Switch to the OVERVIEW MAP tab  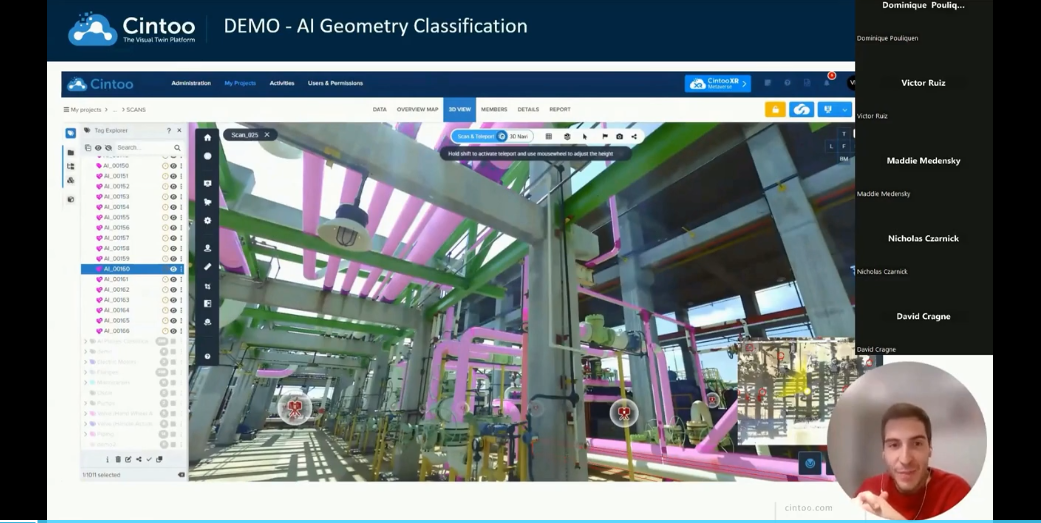coord(417,109)
